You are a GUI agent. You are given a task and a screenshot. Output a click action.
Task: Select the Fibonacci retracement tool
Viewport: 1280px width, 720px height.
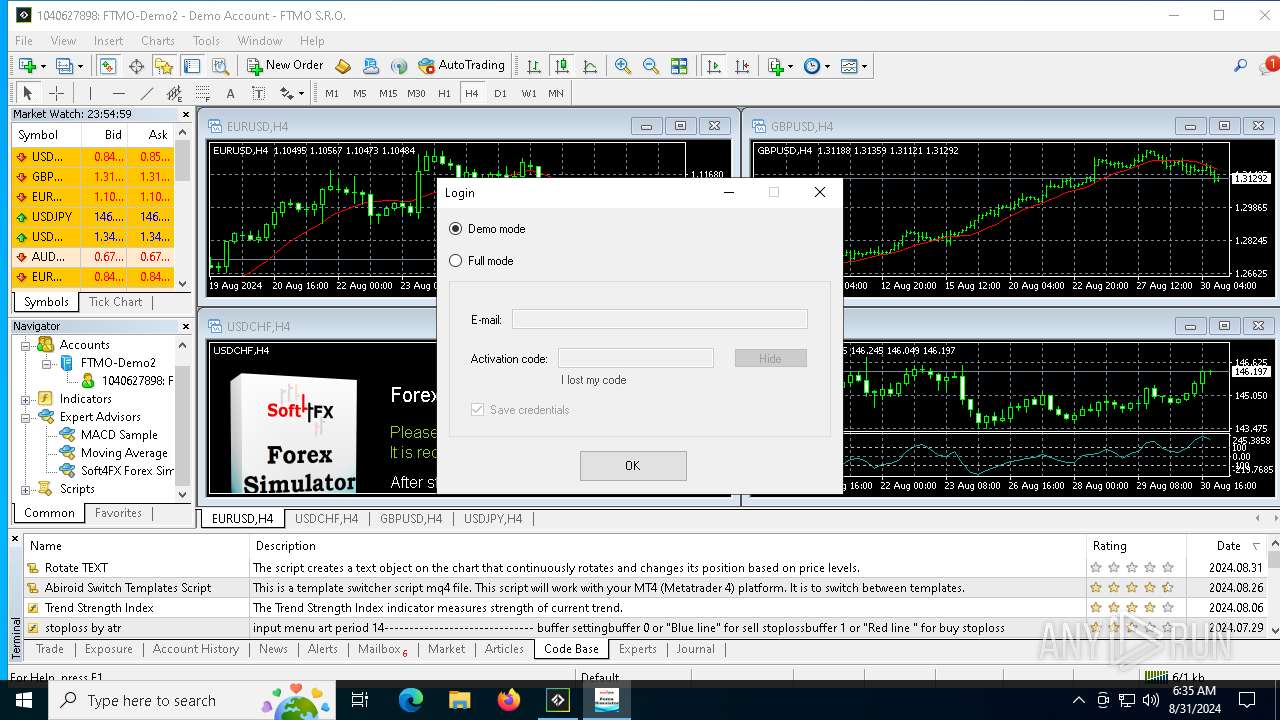(202, 93)
